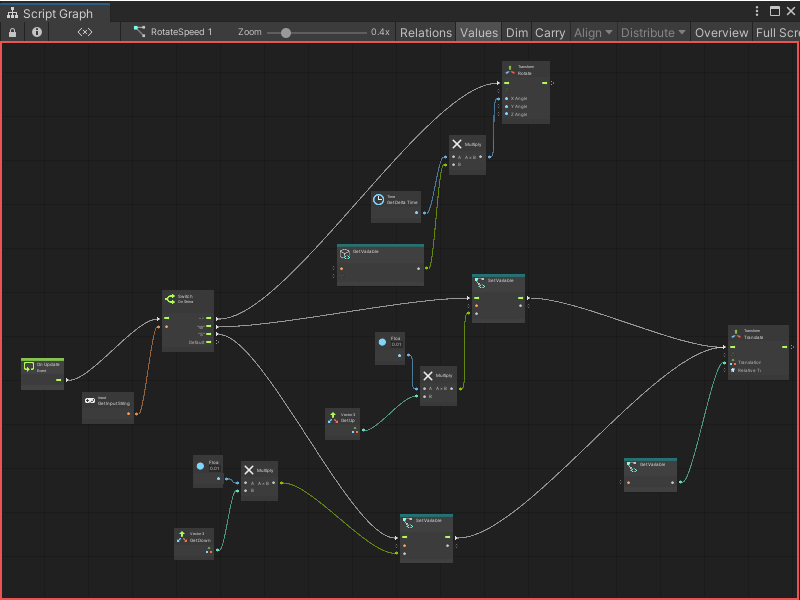Toggle Carry mode on
Image resolution: width=800 pixels, height=600 pixels.
(x=550, y=32)
